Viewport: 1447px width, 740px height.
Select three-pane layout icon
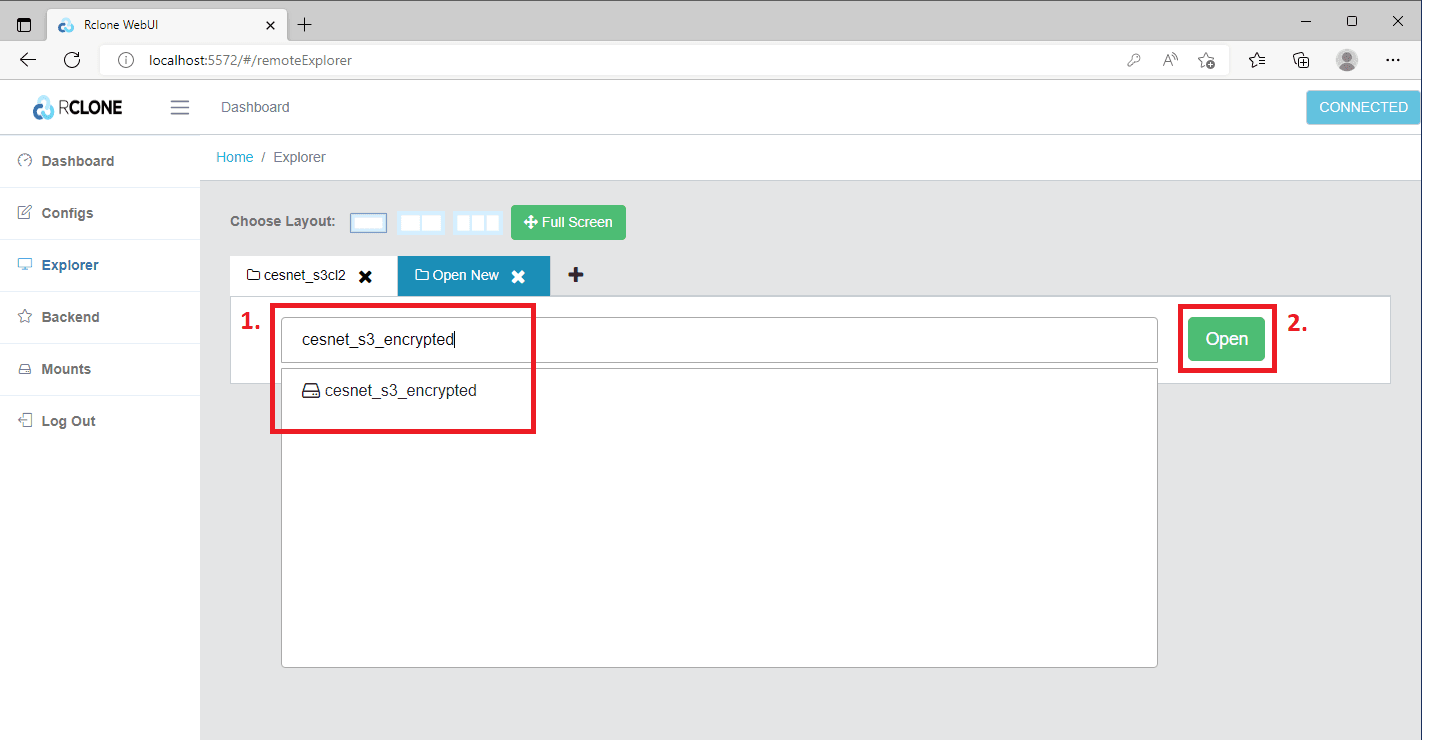(x=477, y=223)
